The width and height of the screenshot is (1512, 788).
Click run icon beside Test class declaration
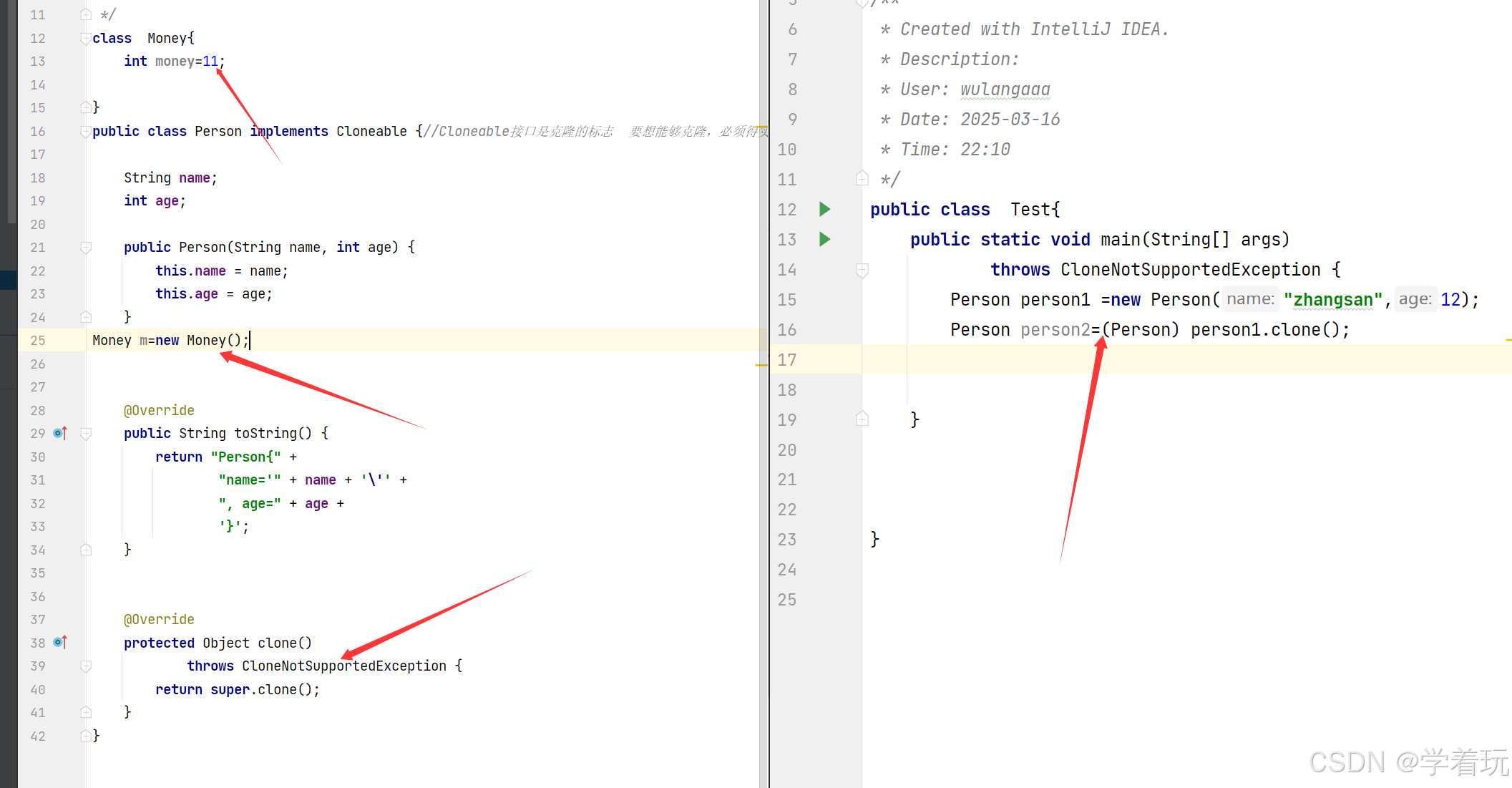tap(824, 209)
